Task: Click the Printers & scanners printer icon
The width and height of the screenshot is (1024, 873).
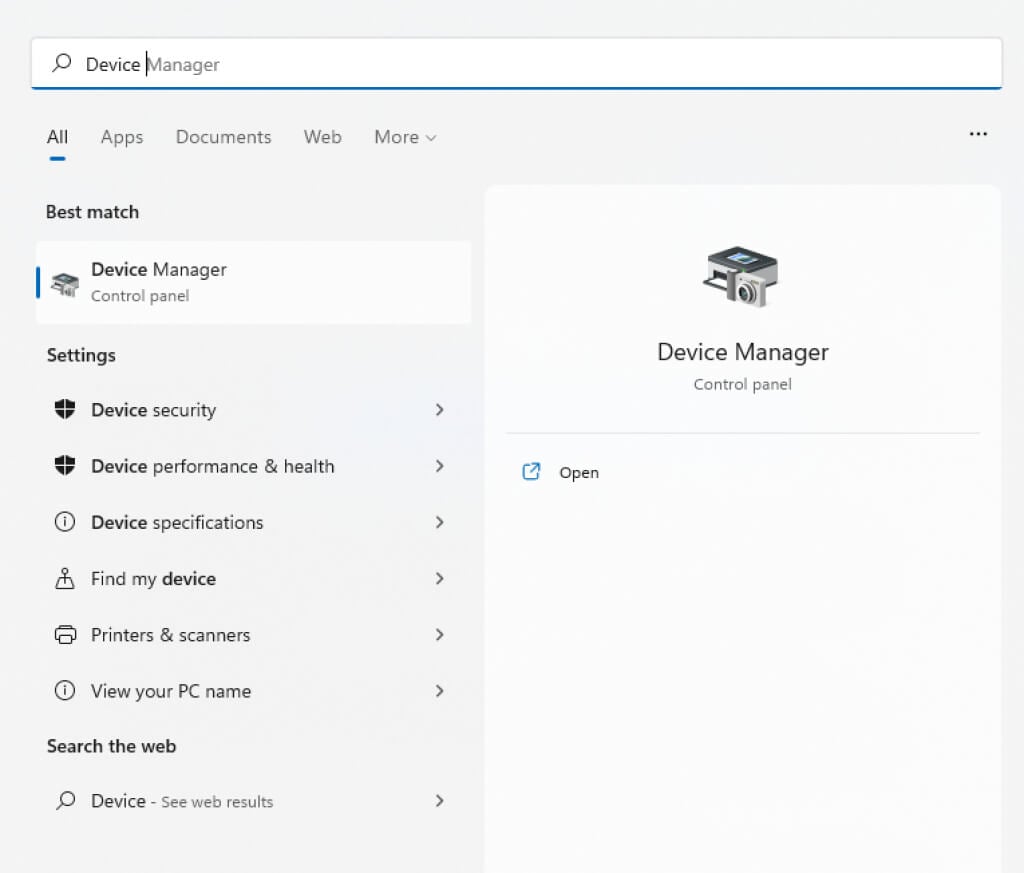Action: [65, 635]
